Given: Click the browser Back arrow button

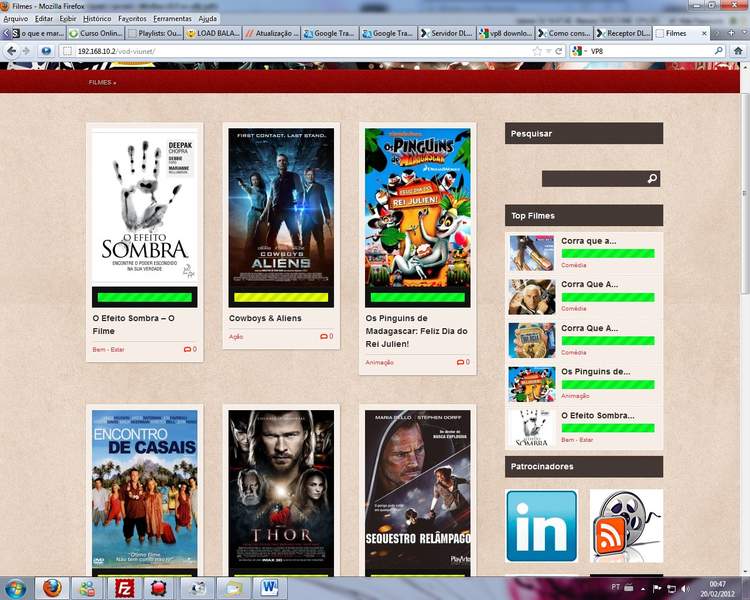Looking at the screenshot, I should coord(11,51).
